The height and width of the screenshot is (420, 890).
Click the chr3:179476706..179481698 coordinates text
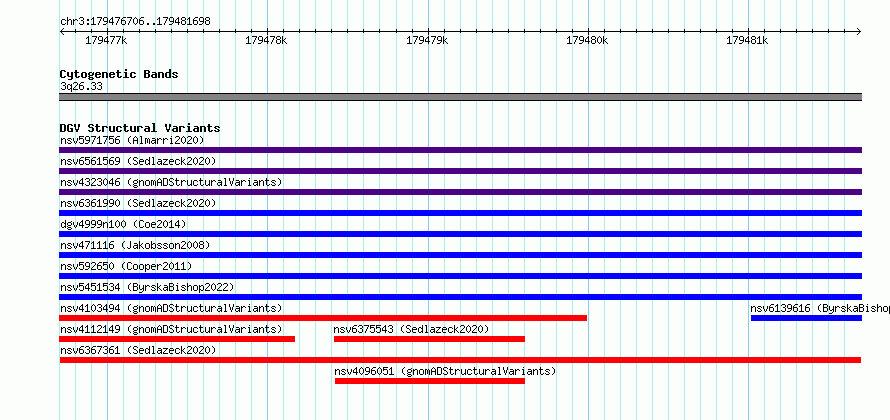coord(135,21)
